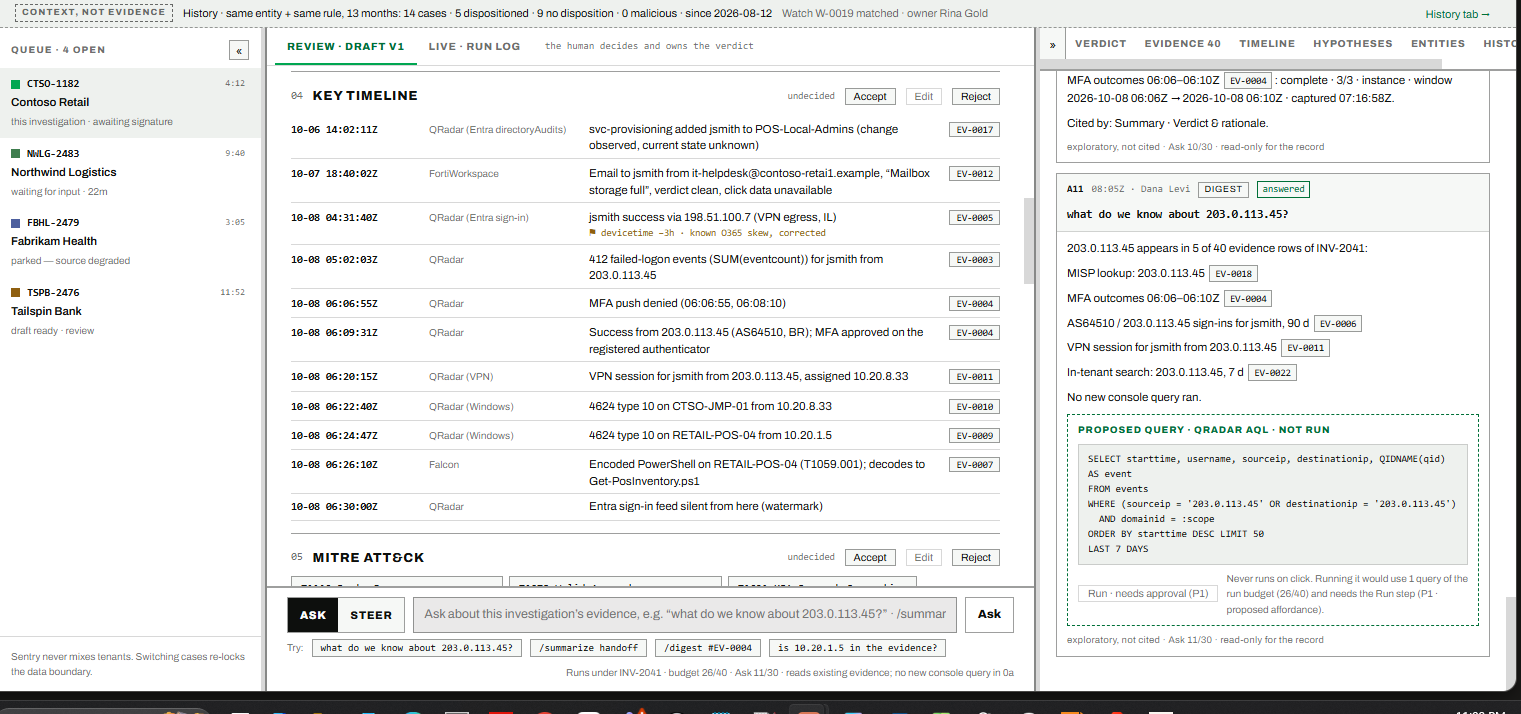Reject the MITRE ATT&CK section
This screenshot has height=714, width=1521.
point(975,557)
